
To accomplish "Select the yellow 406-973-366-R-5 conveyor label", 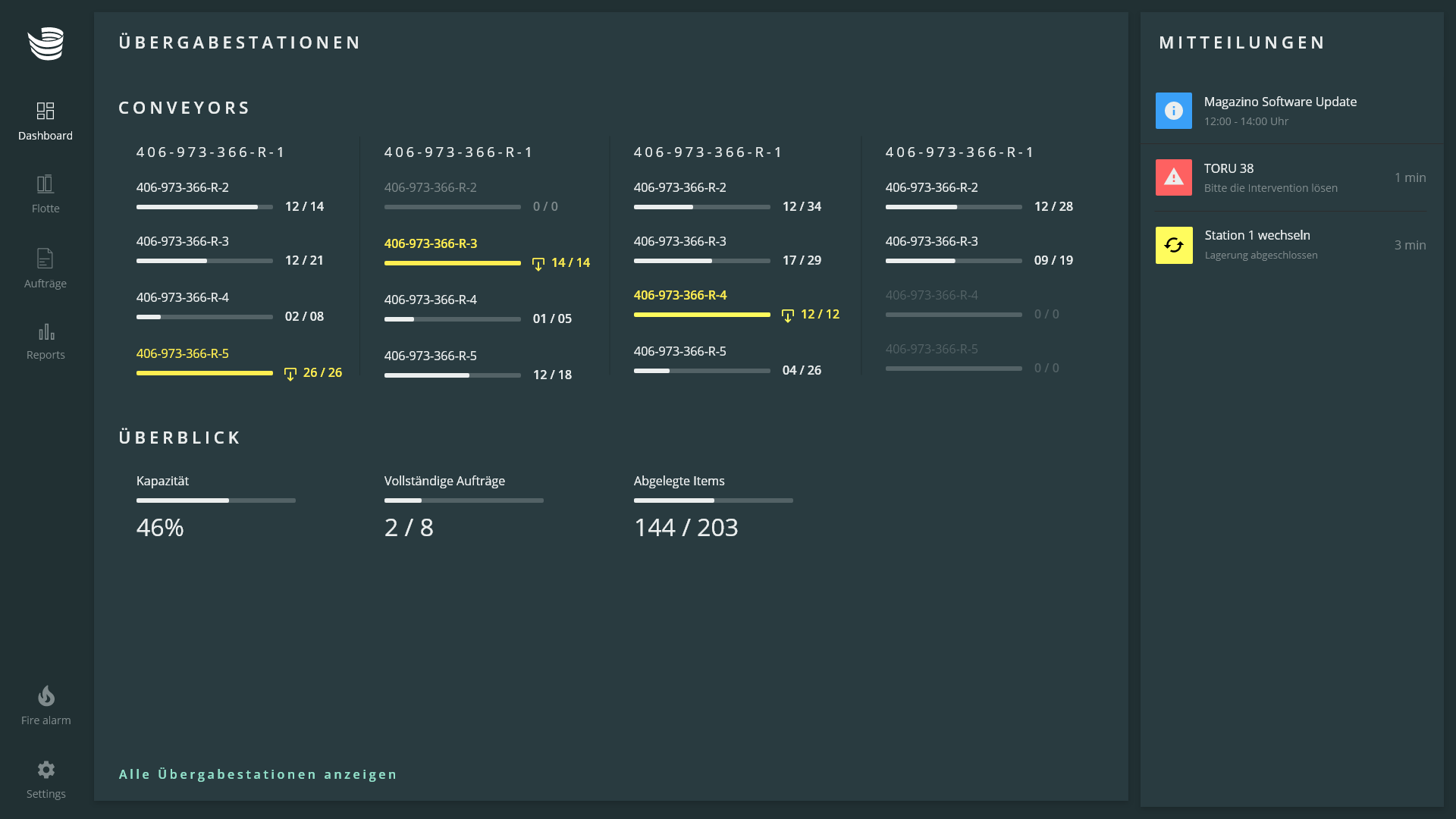I will [183, 353].
